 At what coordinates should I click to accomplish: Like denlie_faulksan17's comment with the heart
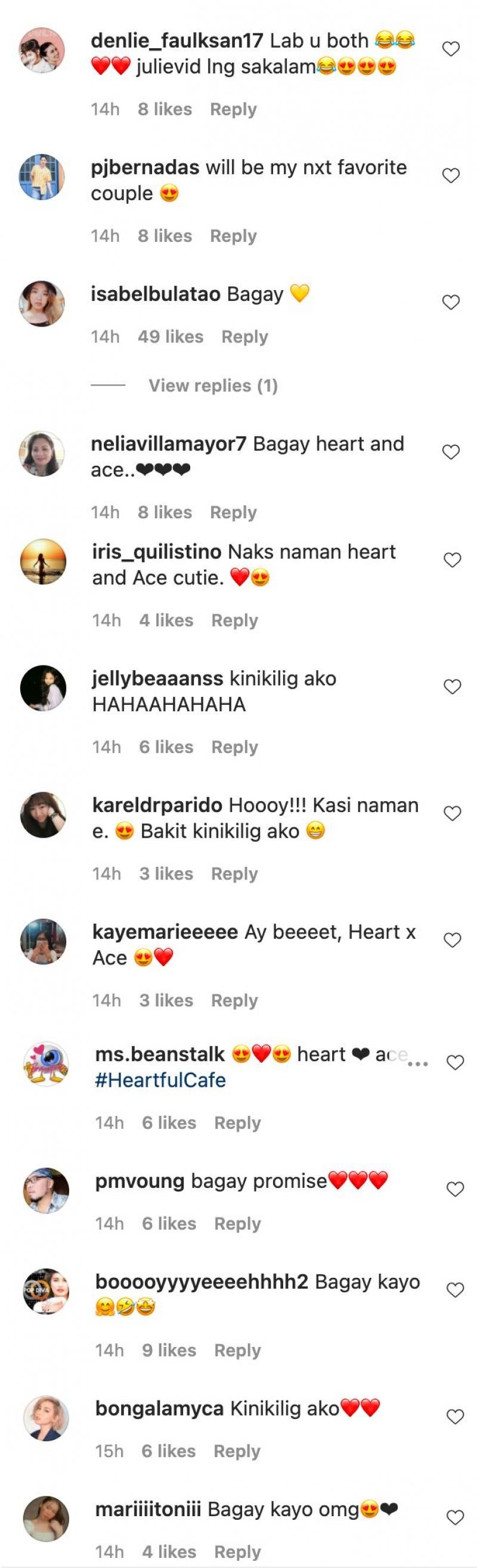click(450, 49)
